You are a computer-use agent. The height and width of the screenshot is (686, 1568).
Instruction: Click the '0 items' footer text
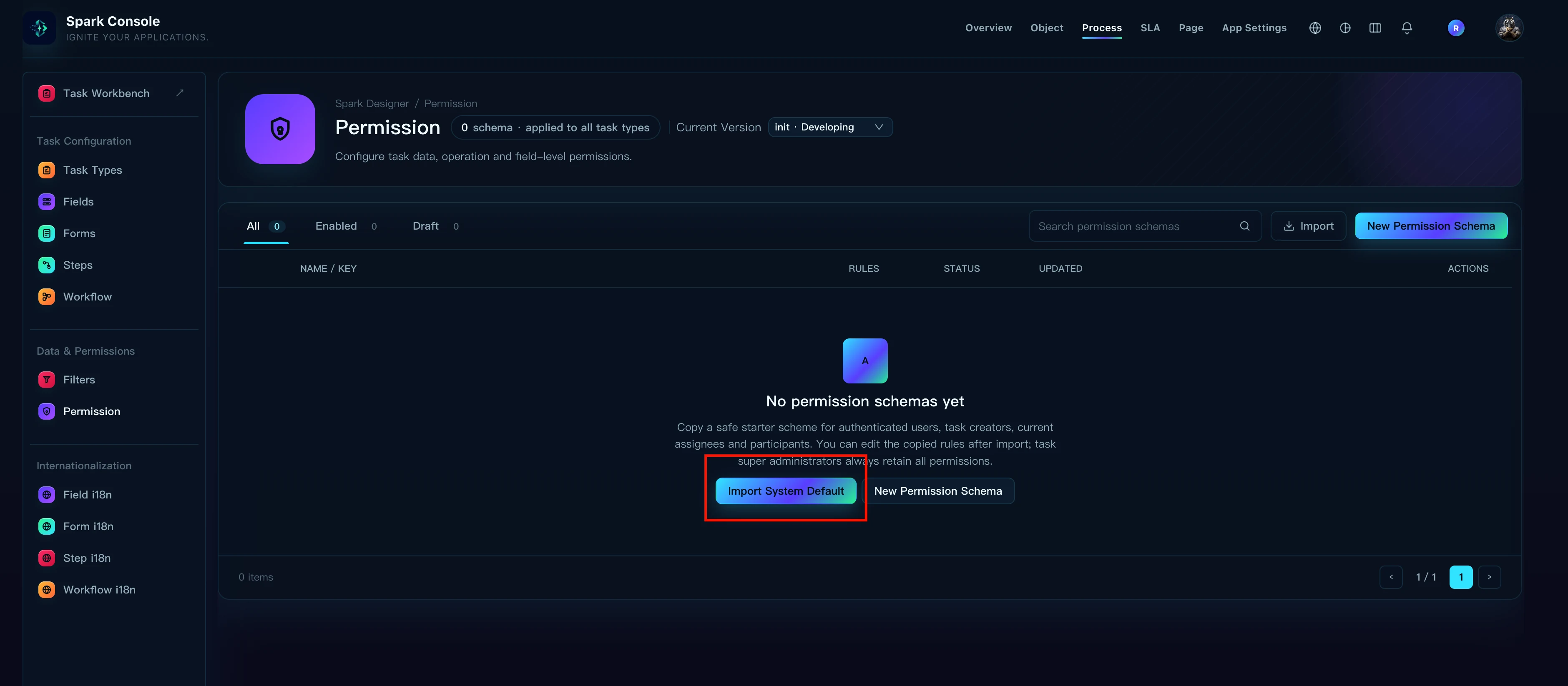tap(256, 577)
